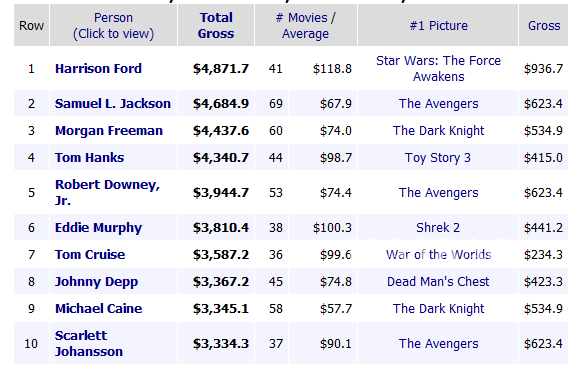This screenshot has height=368, width=586.
Task: Open Star Wars: The Force Awakens link
Action: [438, 68]
